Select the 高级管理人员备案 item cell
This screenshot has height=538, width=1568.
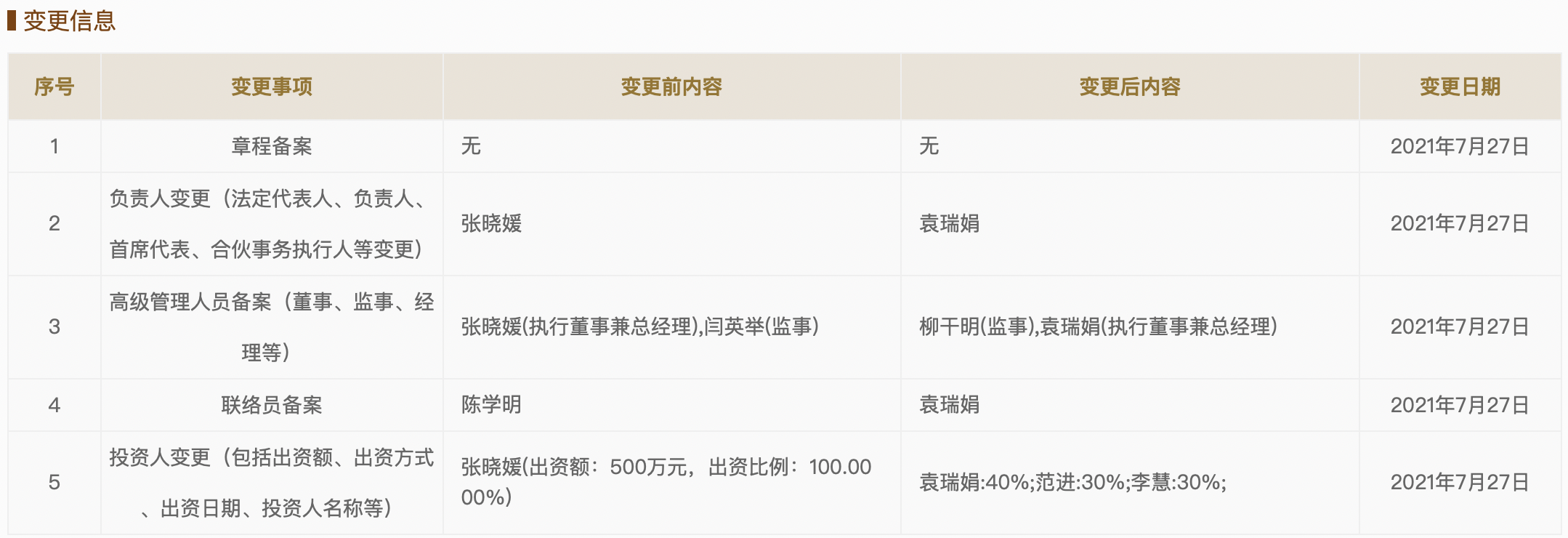tap(272, 327)
